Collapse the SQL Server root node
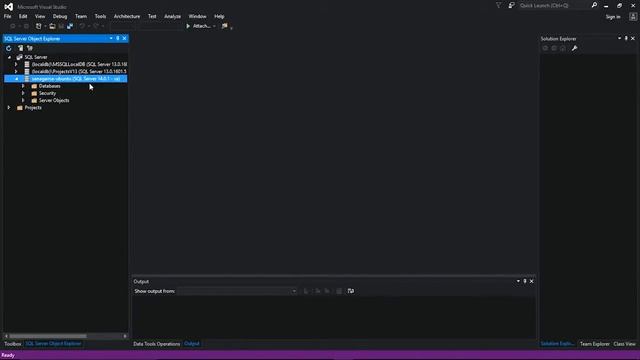 pos(9,57)
